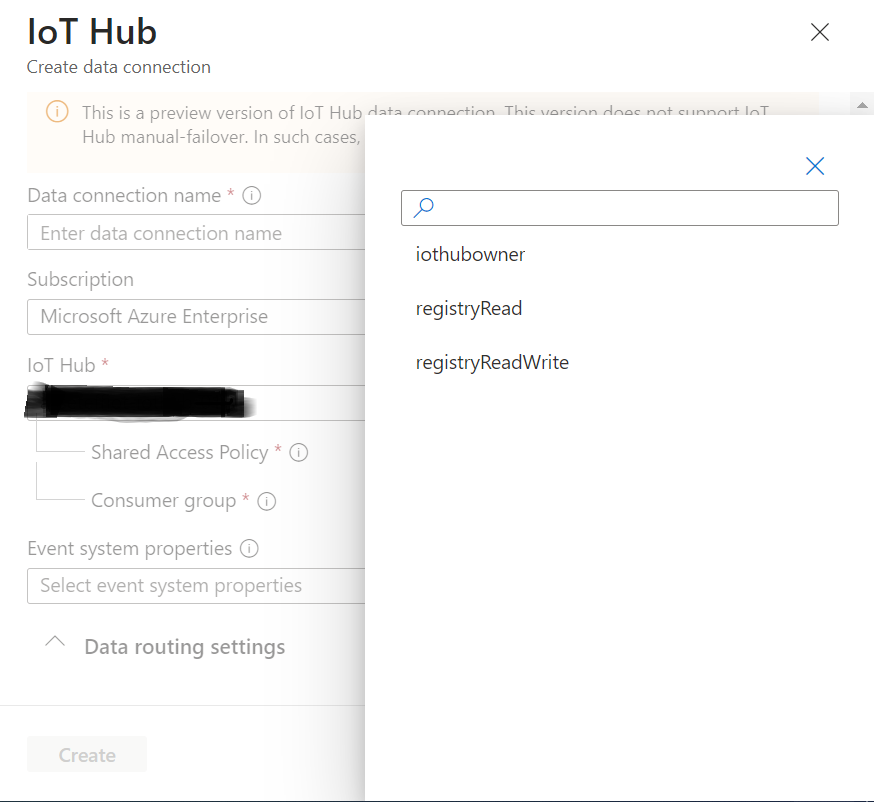874x802 pixels.
Task: Focus the policy search input box
Action: coord(619,208)
